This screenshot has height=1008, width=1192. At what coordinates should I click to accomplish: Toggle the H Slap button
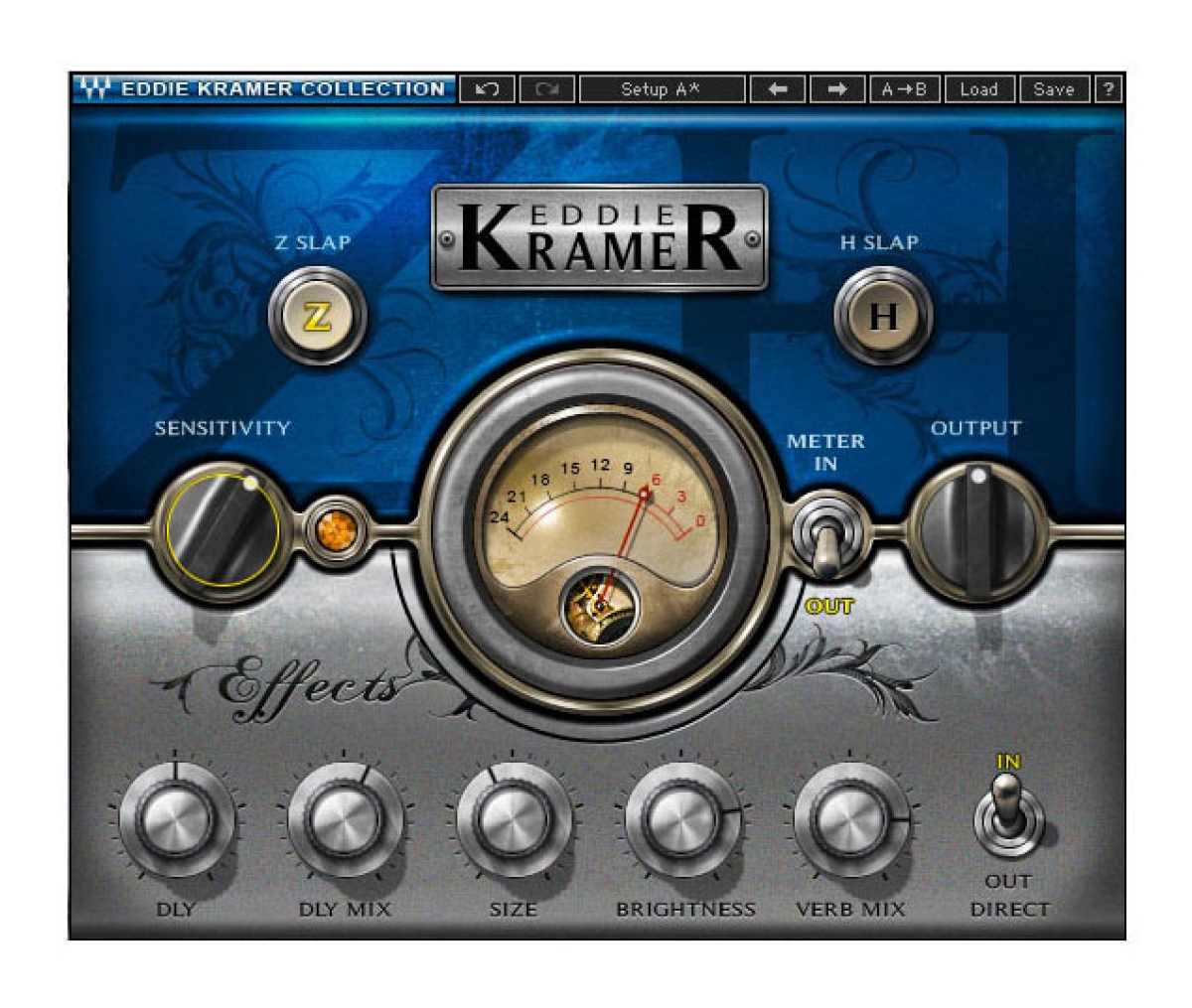(x=883, y=317)
